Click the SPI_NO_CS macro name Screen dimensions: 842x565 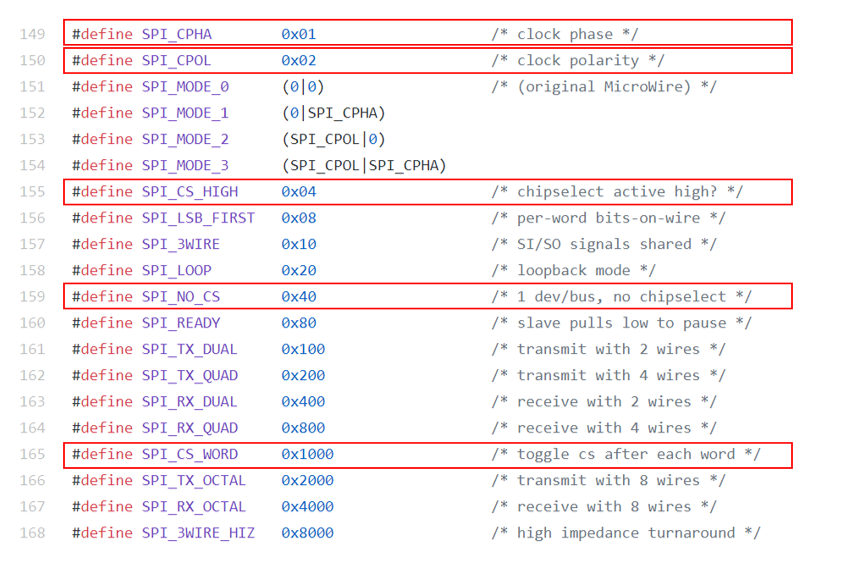pos(180,297)
